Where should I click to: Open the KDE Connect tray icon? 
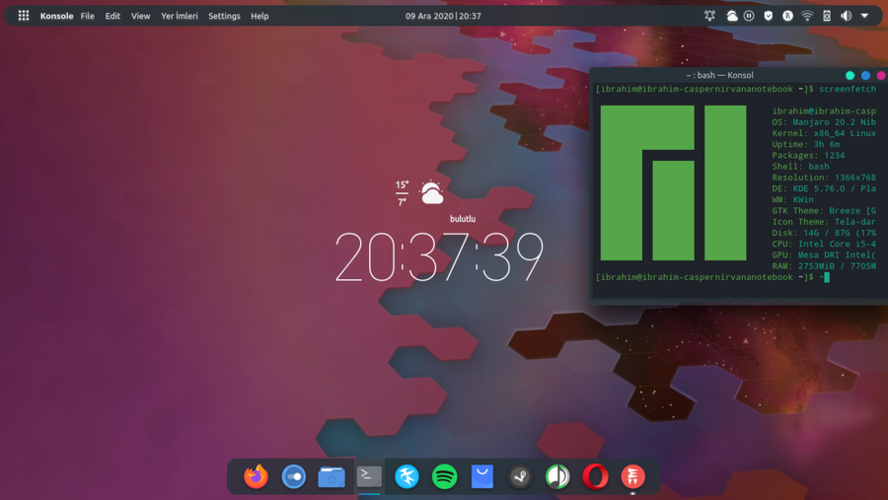click(787, 16)
